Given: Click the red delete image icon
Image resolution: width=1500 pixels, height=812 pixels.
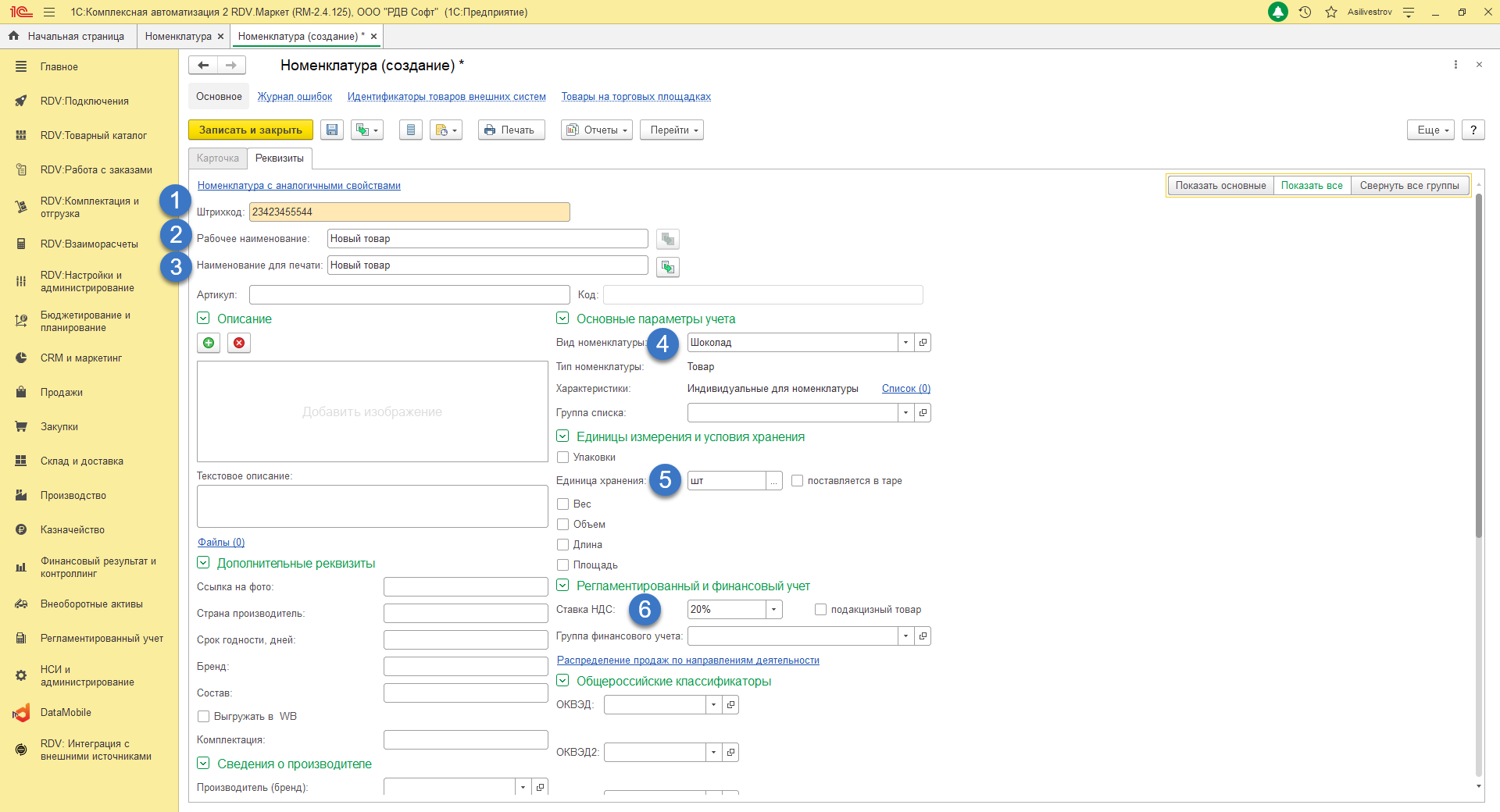Looking at the screenshot, I should coord(239,343).
